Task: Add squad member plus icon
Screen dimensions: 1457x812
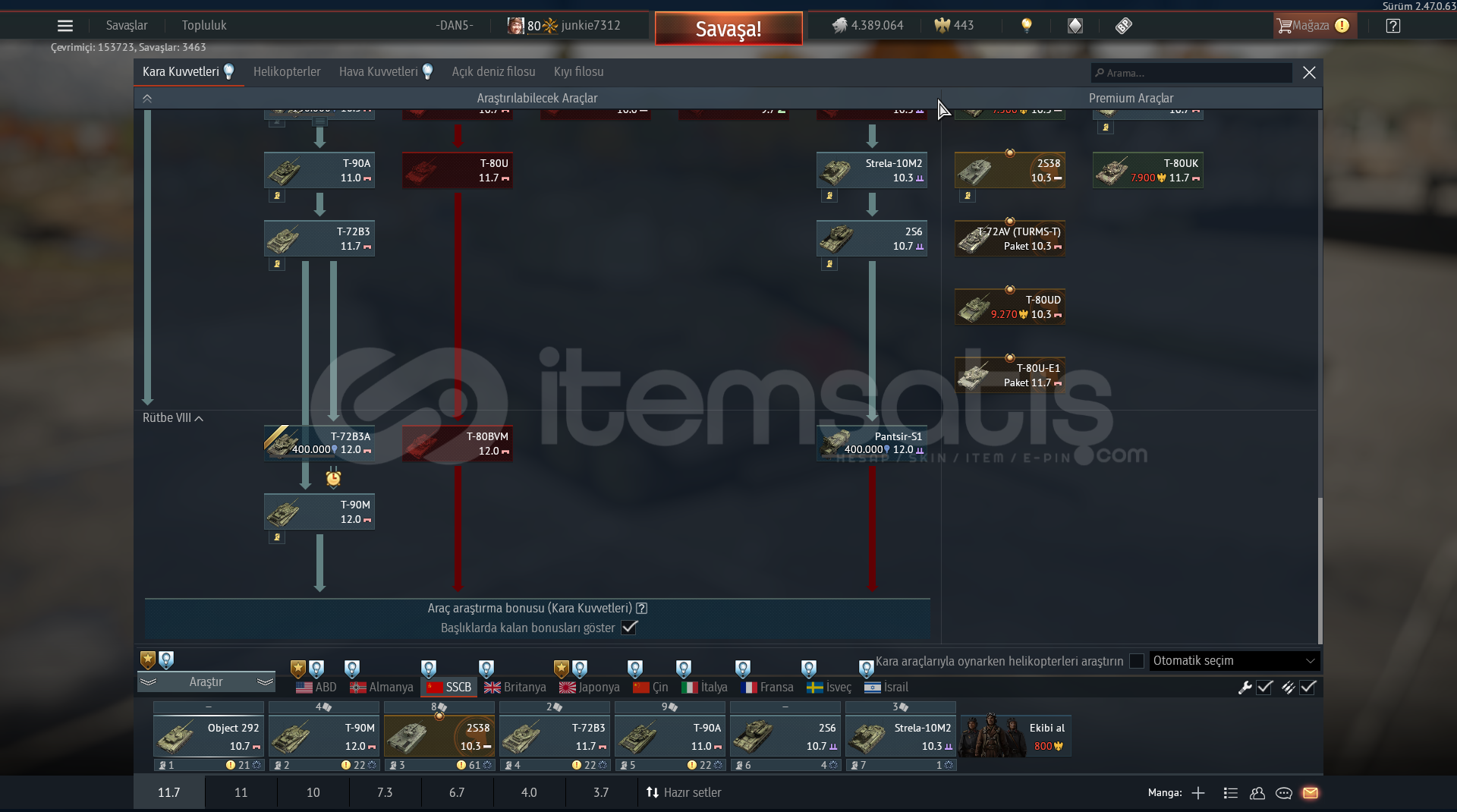Action: tap(1198, 793)
